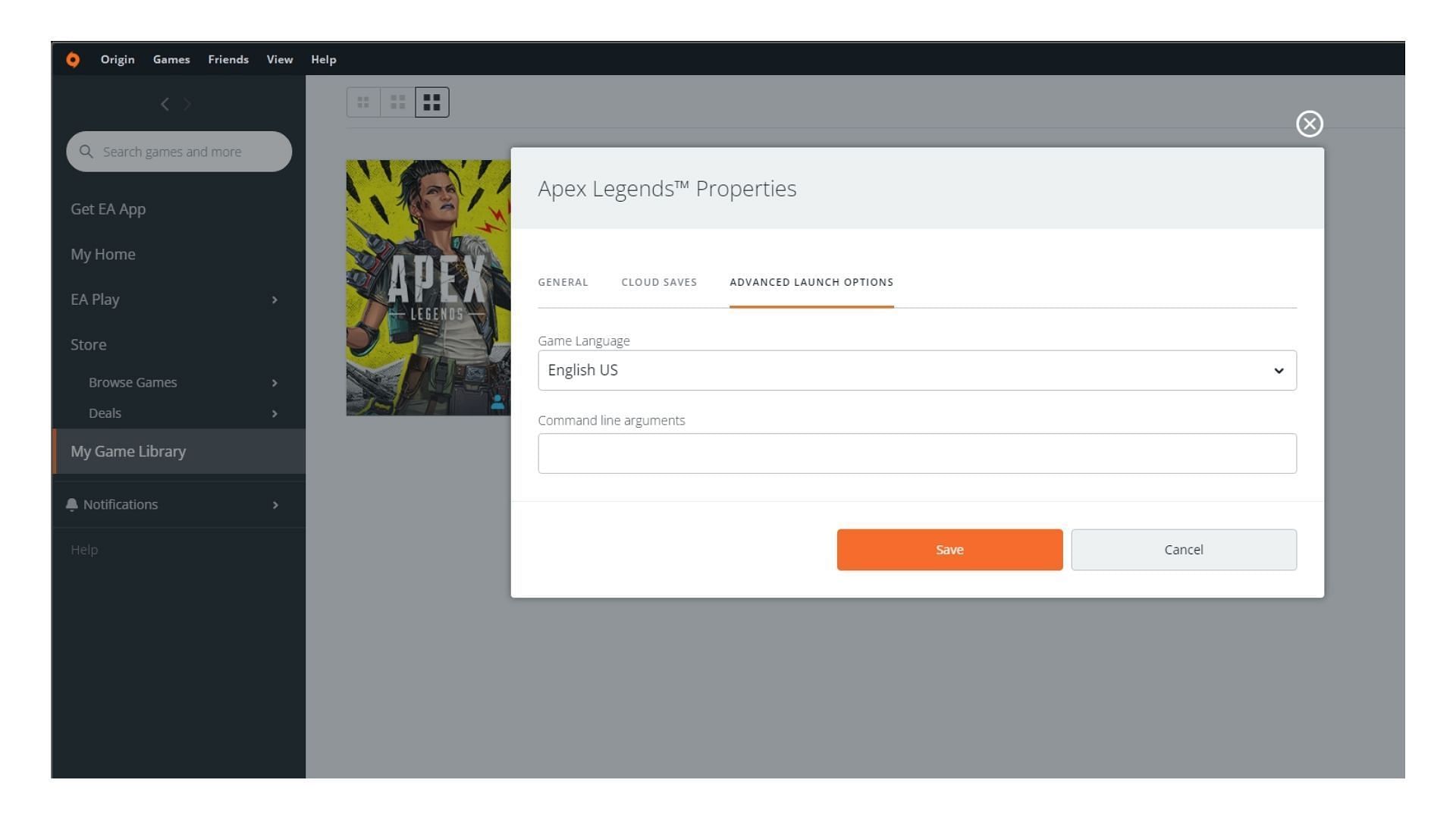
Task: Click the Save button
Action: click(x=950, y=549)
